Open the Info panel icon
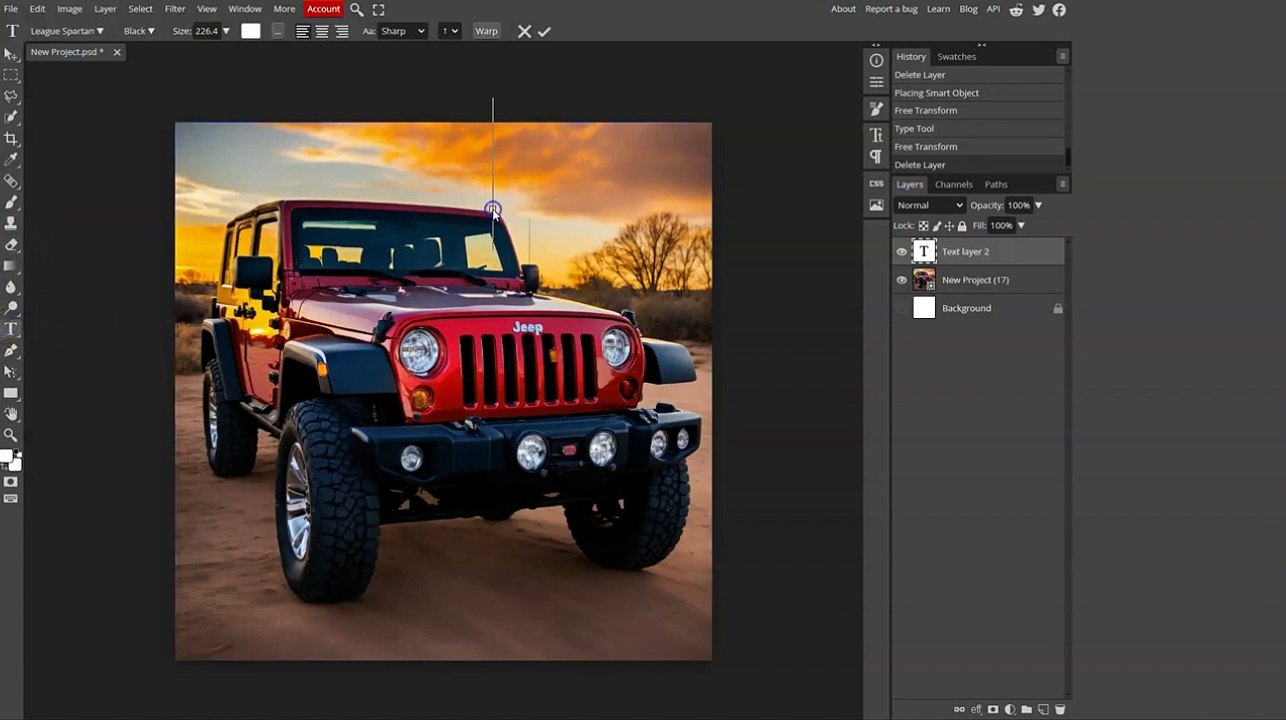This screenshot has width=1286, height=720. (876, 60)
